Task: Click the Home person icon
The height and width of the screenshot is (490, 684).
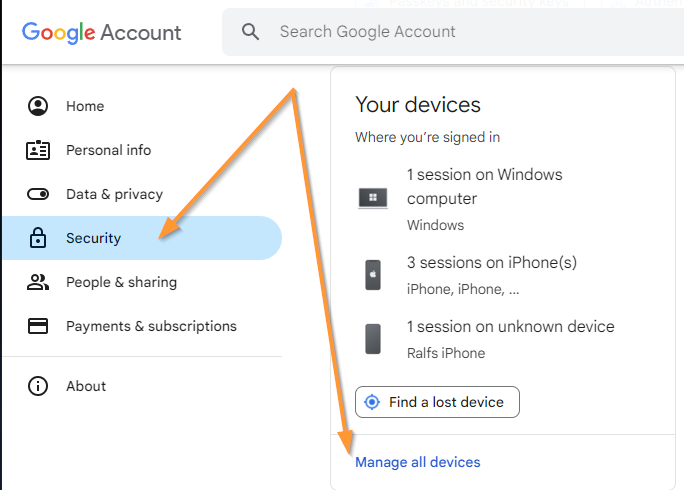Action: 38,106
